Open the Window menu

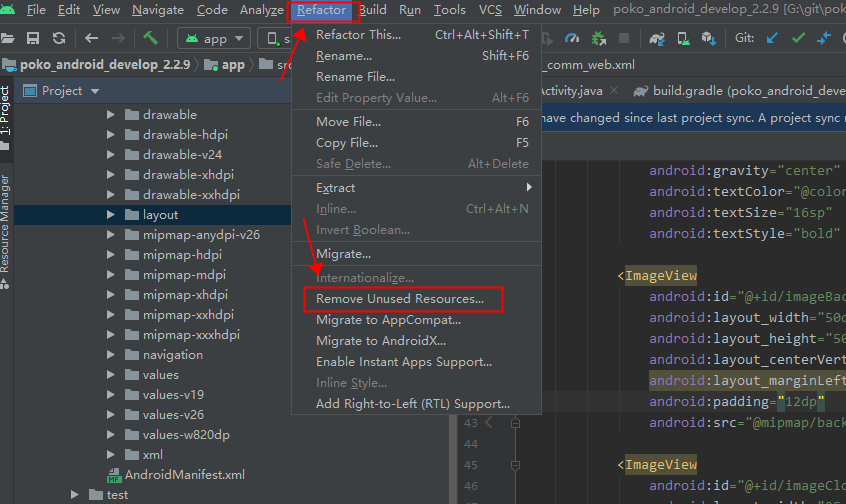(x=537, y=10)
